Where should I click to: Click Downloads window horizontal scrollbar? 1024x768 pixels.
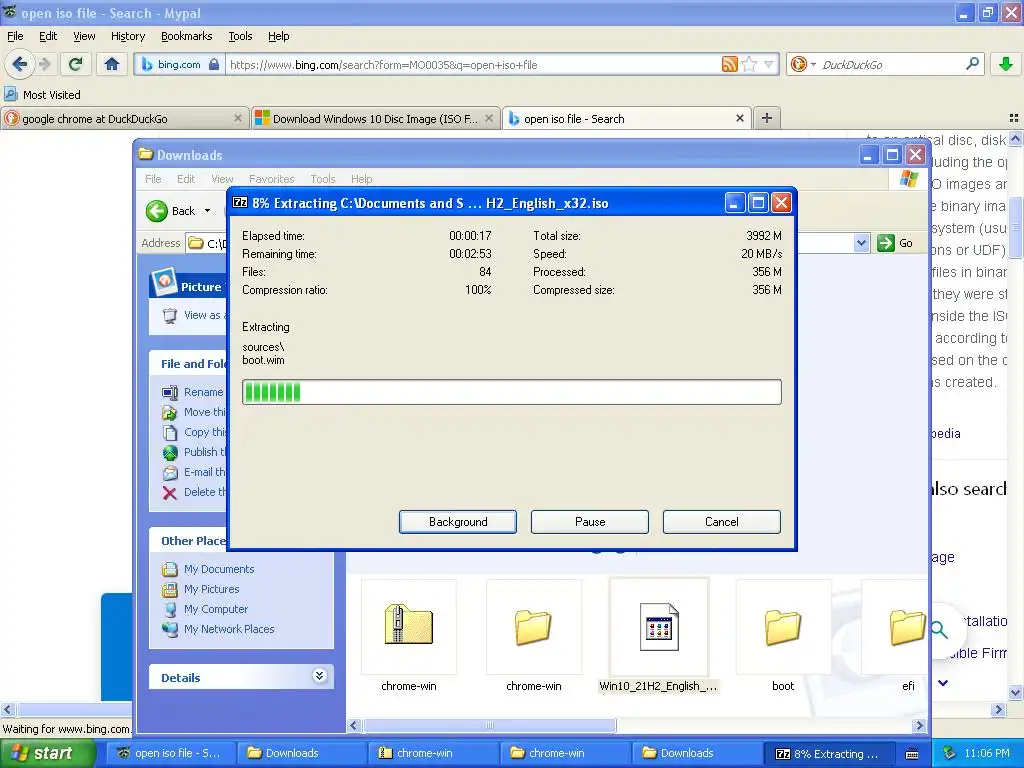pos(489,725)
